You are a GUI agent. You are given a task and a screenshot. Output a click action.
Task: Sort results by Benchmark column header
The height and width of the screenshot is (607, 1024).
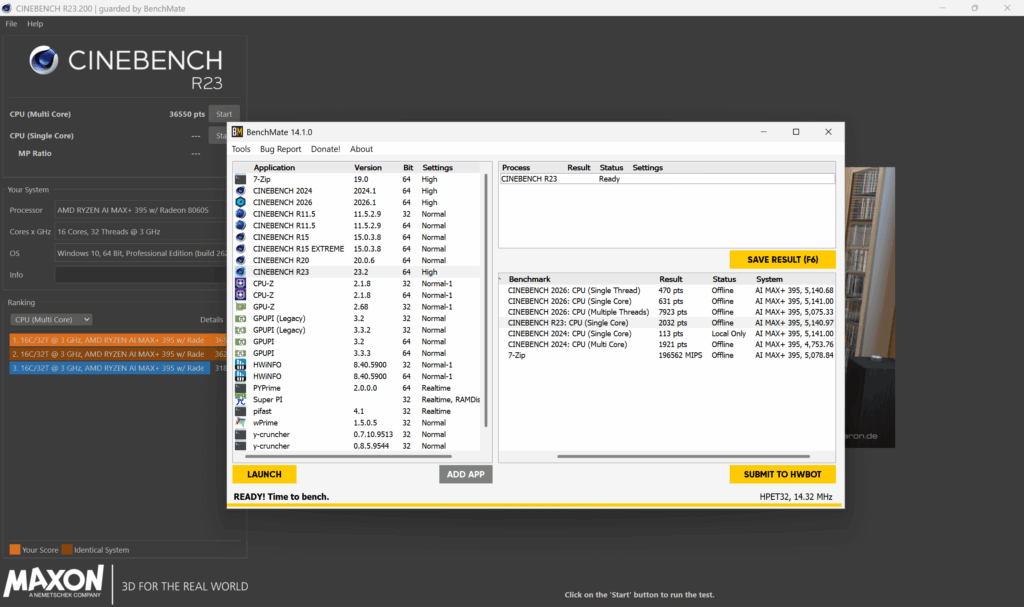[530, 279]
